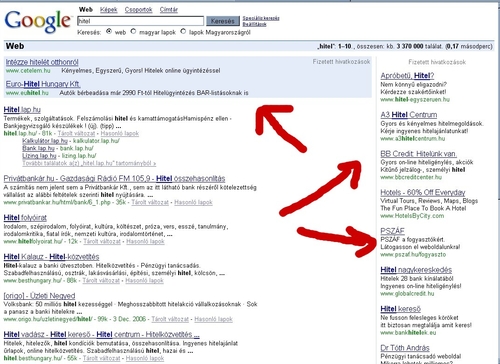Viewport: 500px width, 364px height.
Task: Click the www.globalcredit.hu URL text
Action: 407,294
